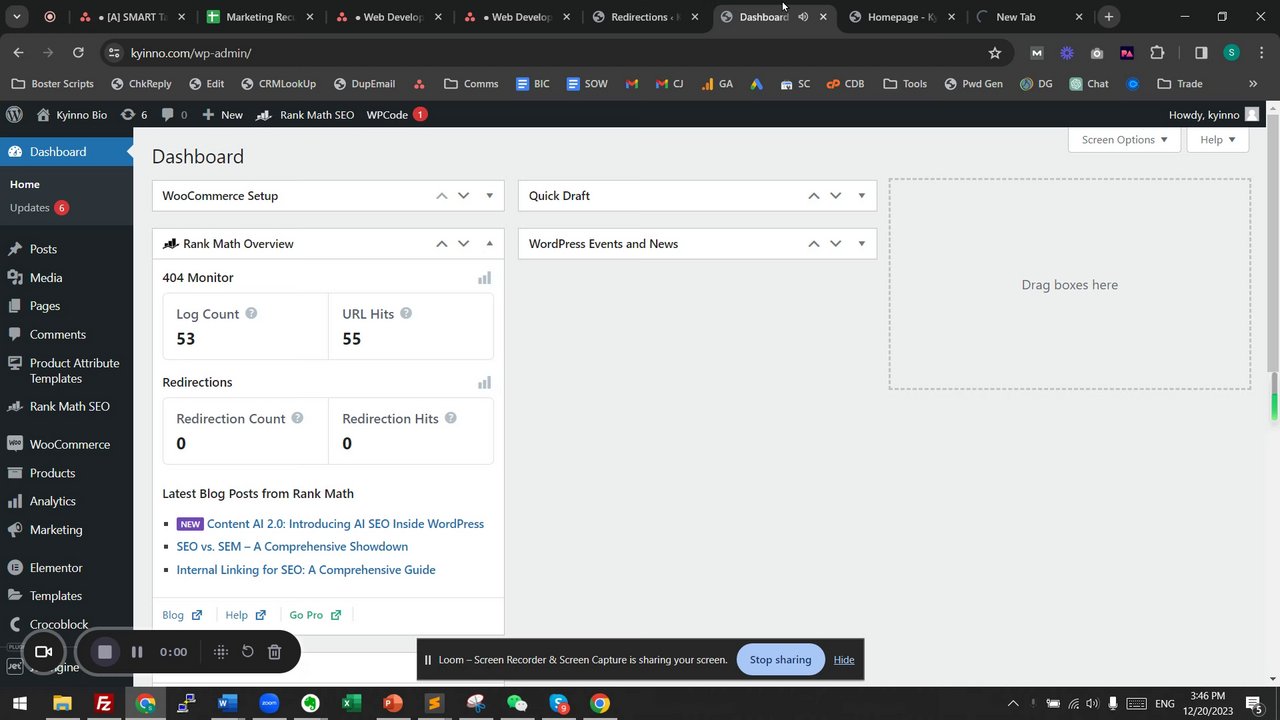The height and width of the screenshot is (720, 1280).
Task: Open Comments in the sidebar
Action: [x=58, y=334]
